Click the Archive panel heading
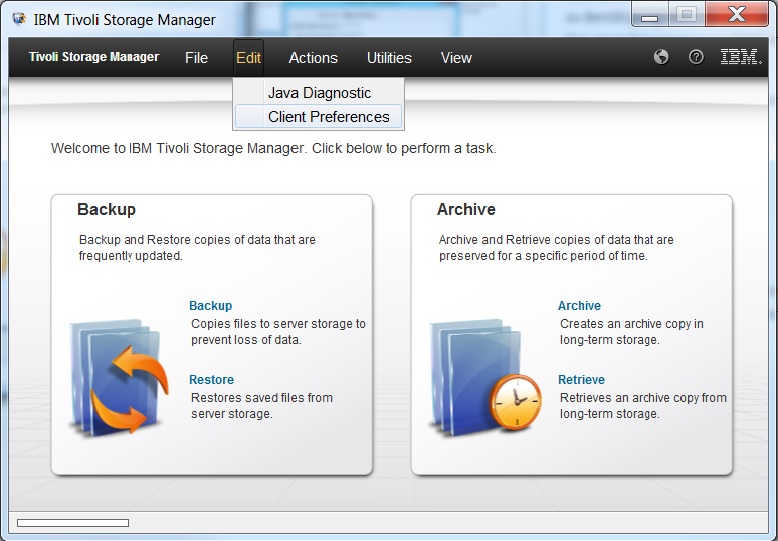 466,209
